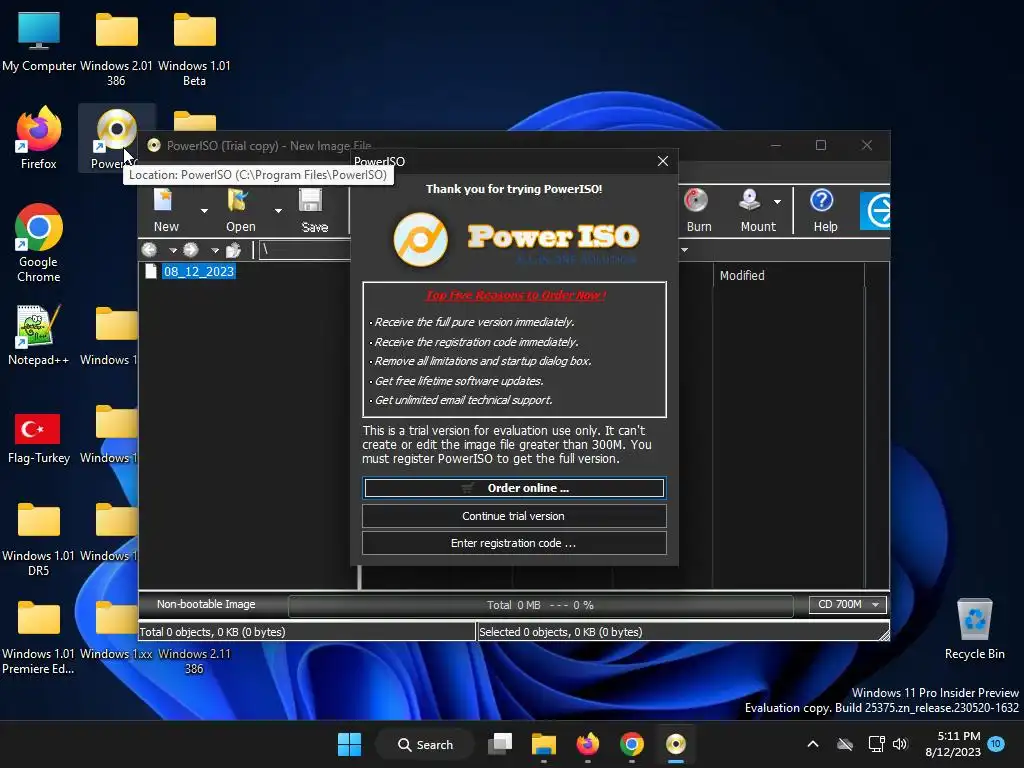The image size is (1024, 768).
Task: Click the taskbar Search box
Action: coord(425,744)
